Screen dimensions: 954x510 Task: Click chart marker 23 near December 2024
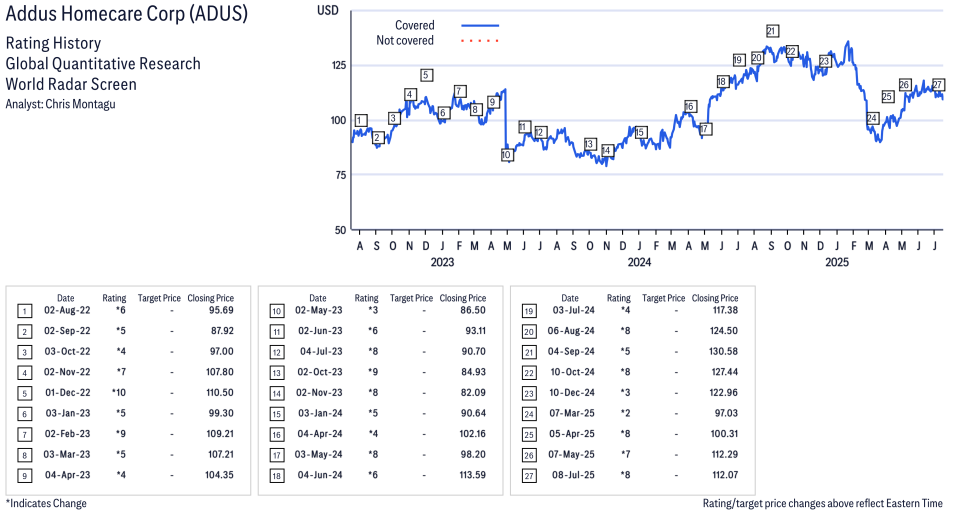click(x=824, y=61)
